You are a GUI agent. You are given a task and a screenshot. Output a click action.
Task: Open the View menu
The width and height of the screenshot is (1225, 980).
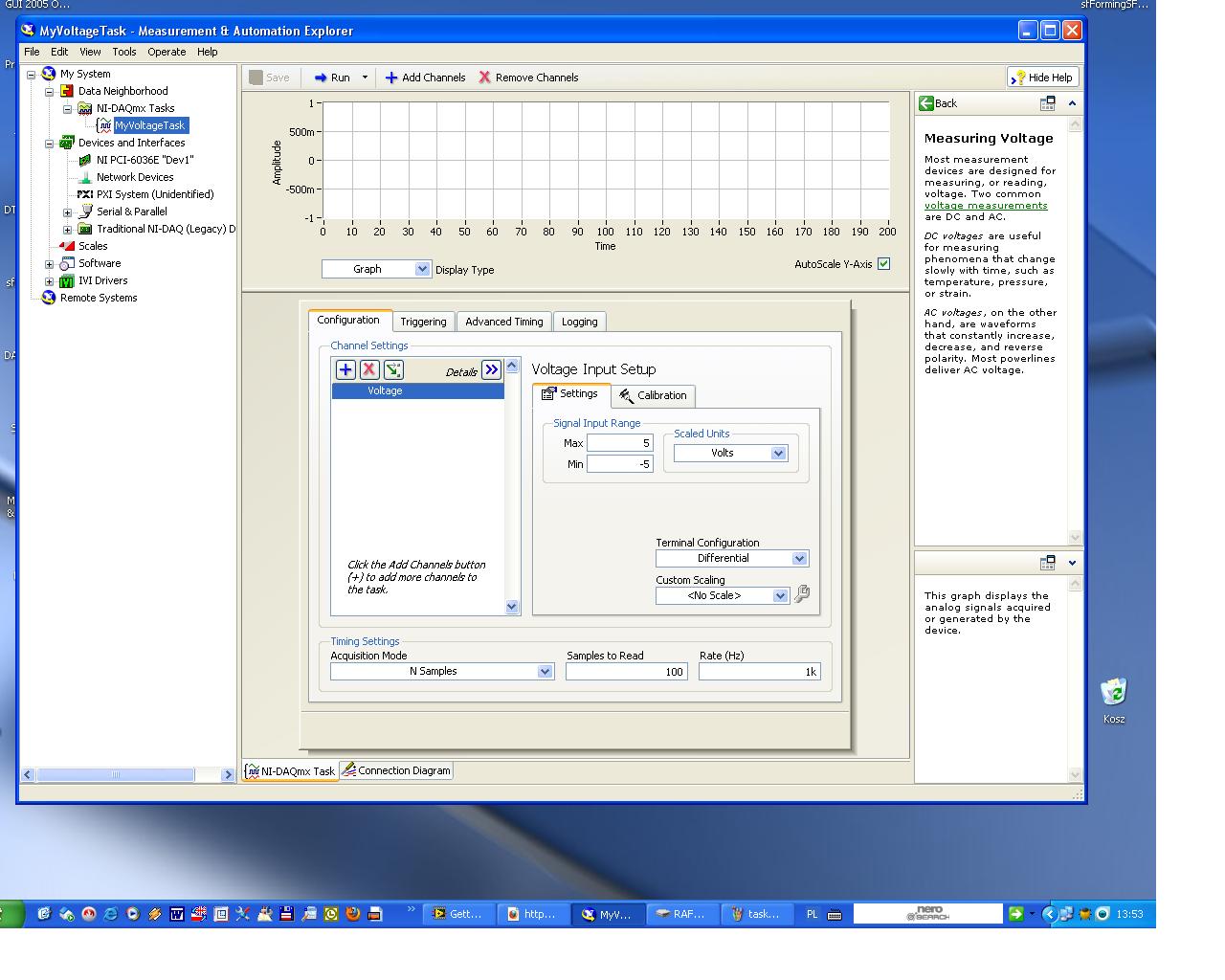90,52
